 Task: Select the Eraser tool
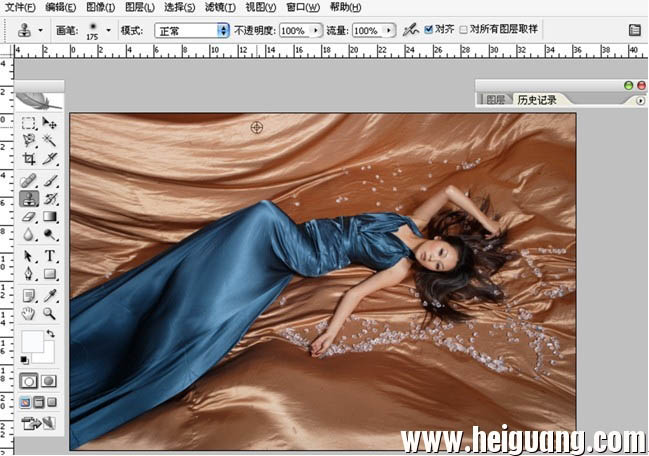pyautogui.click(x=29, y=216)
